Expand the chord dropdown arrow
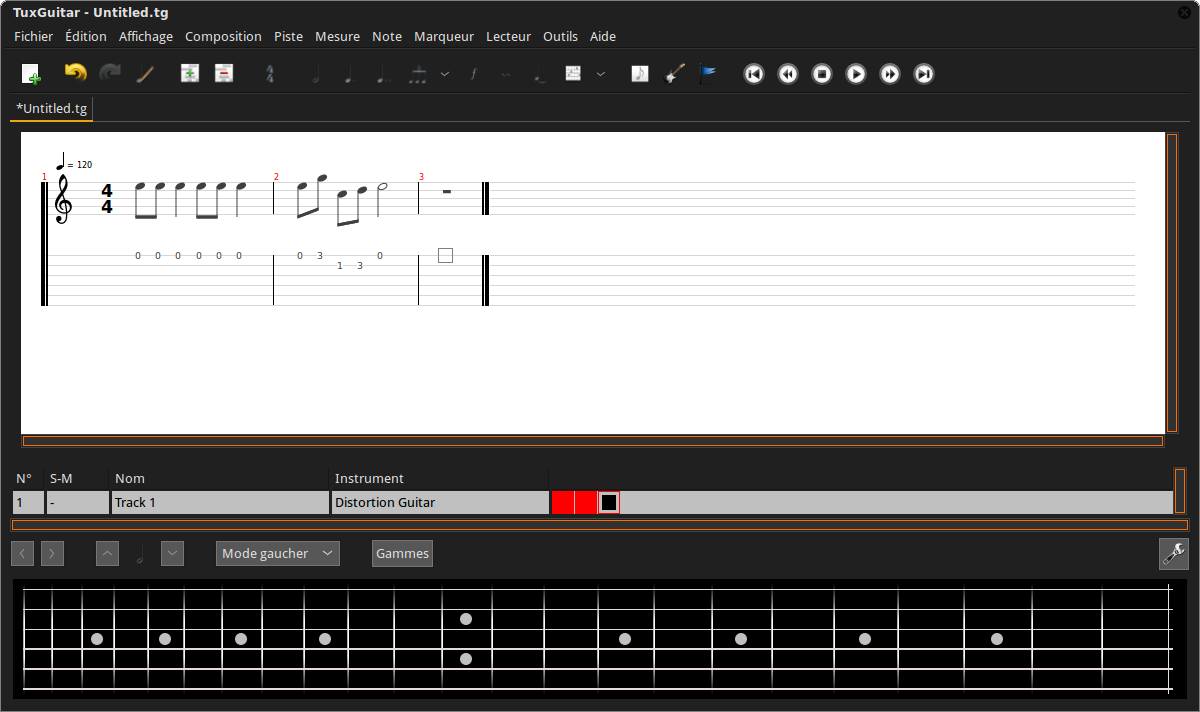1200x712 pixels. [601, 74]
